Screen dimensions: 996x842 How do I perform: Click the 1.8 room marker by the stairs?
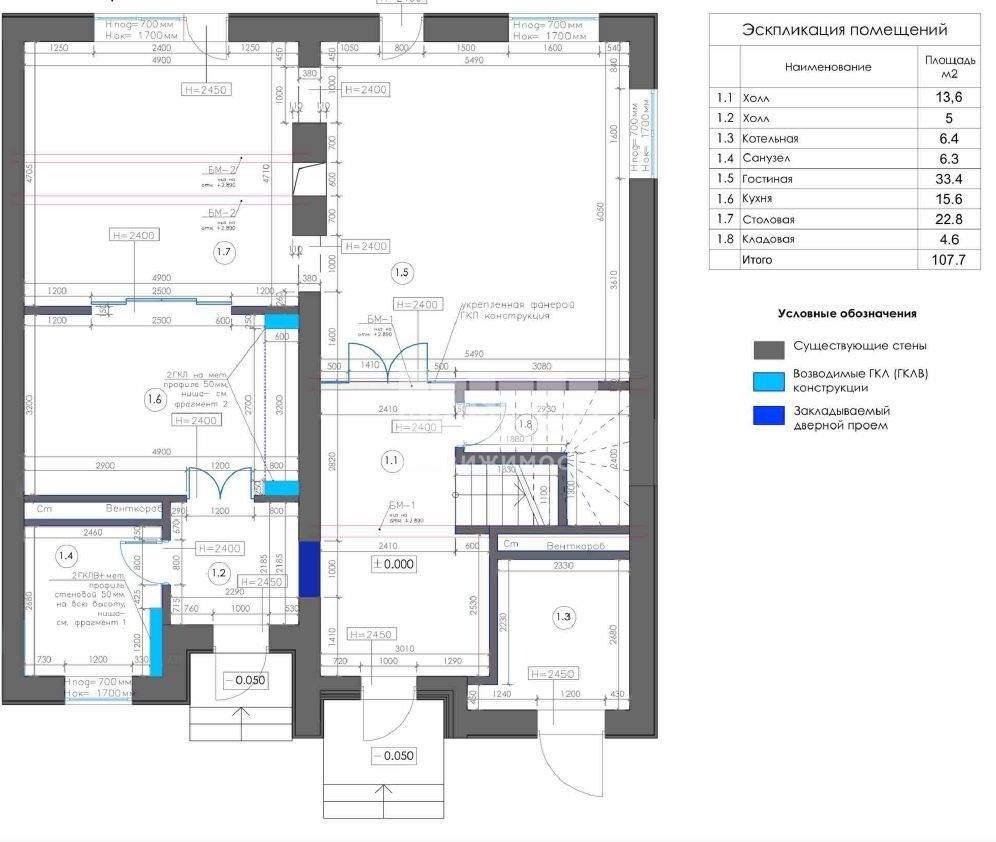[x=526, y=425]
